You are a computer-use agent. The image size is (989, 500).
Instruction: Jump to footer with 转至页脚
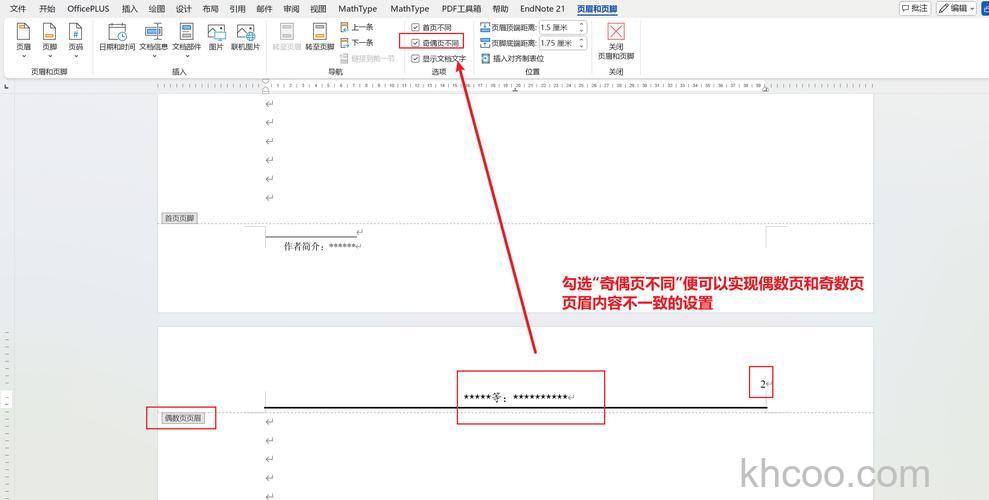(320, 38)
